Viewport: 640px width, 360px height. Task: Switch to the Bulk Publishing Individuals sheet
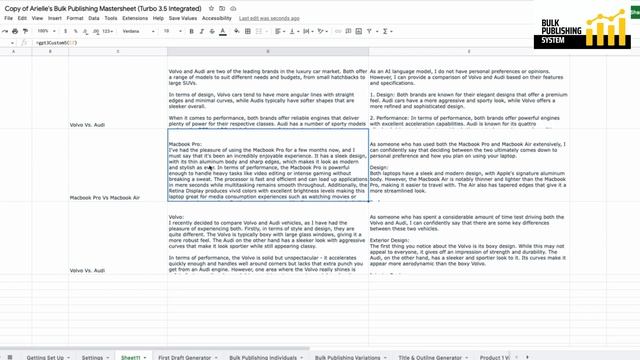point(263,357)
